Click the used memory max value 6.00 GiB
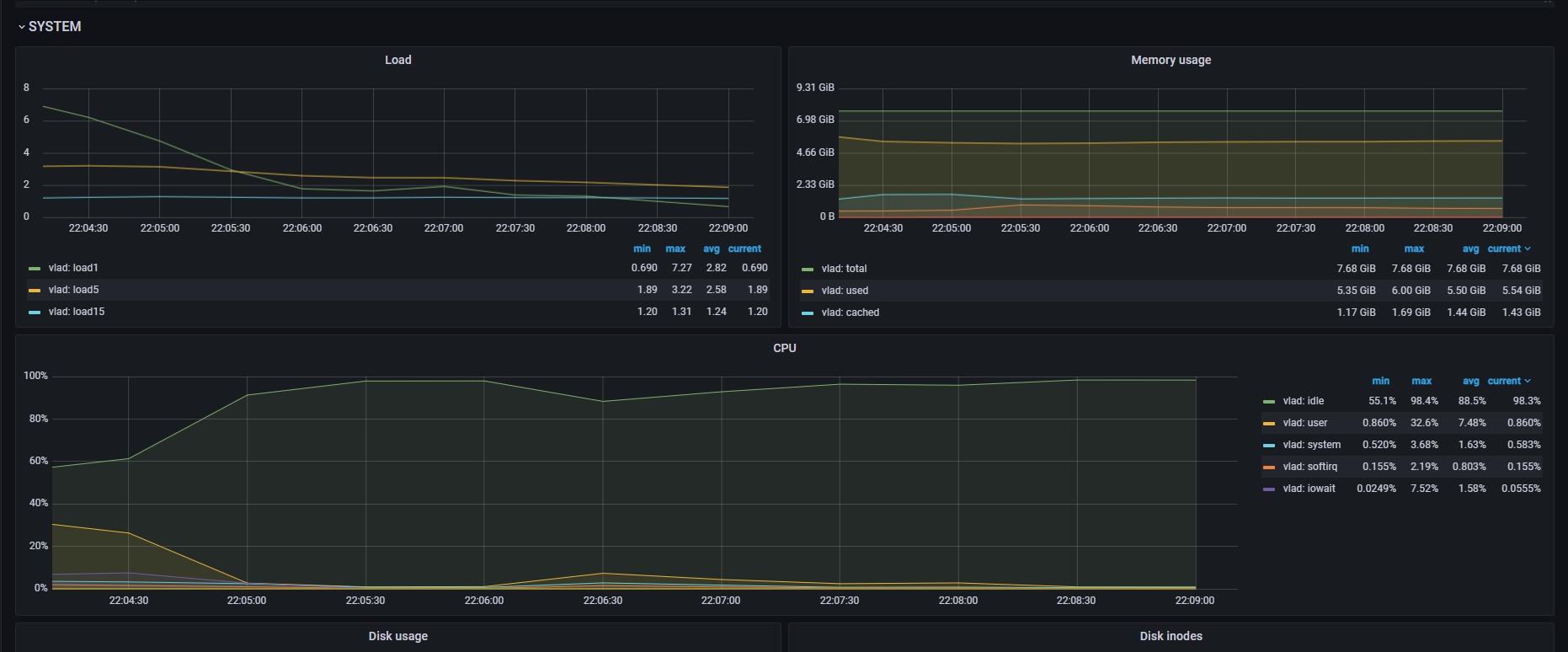The image size is (1568, 652). click(x=1411, y=291)
